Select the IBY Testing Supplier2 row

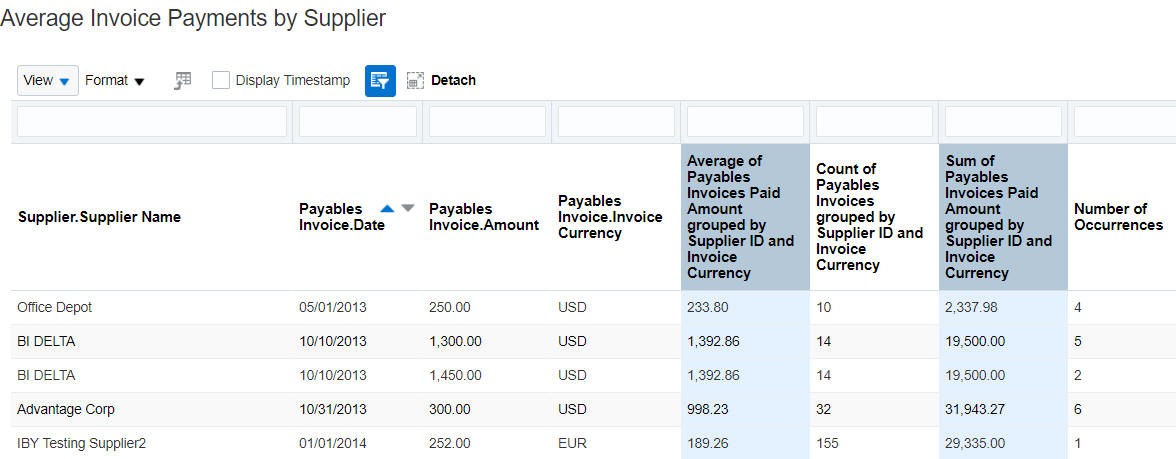click(x=593, y=443)
